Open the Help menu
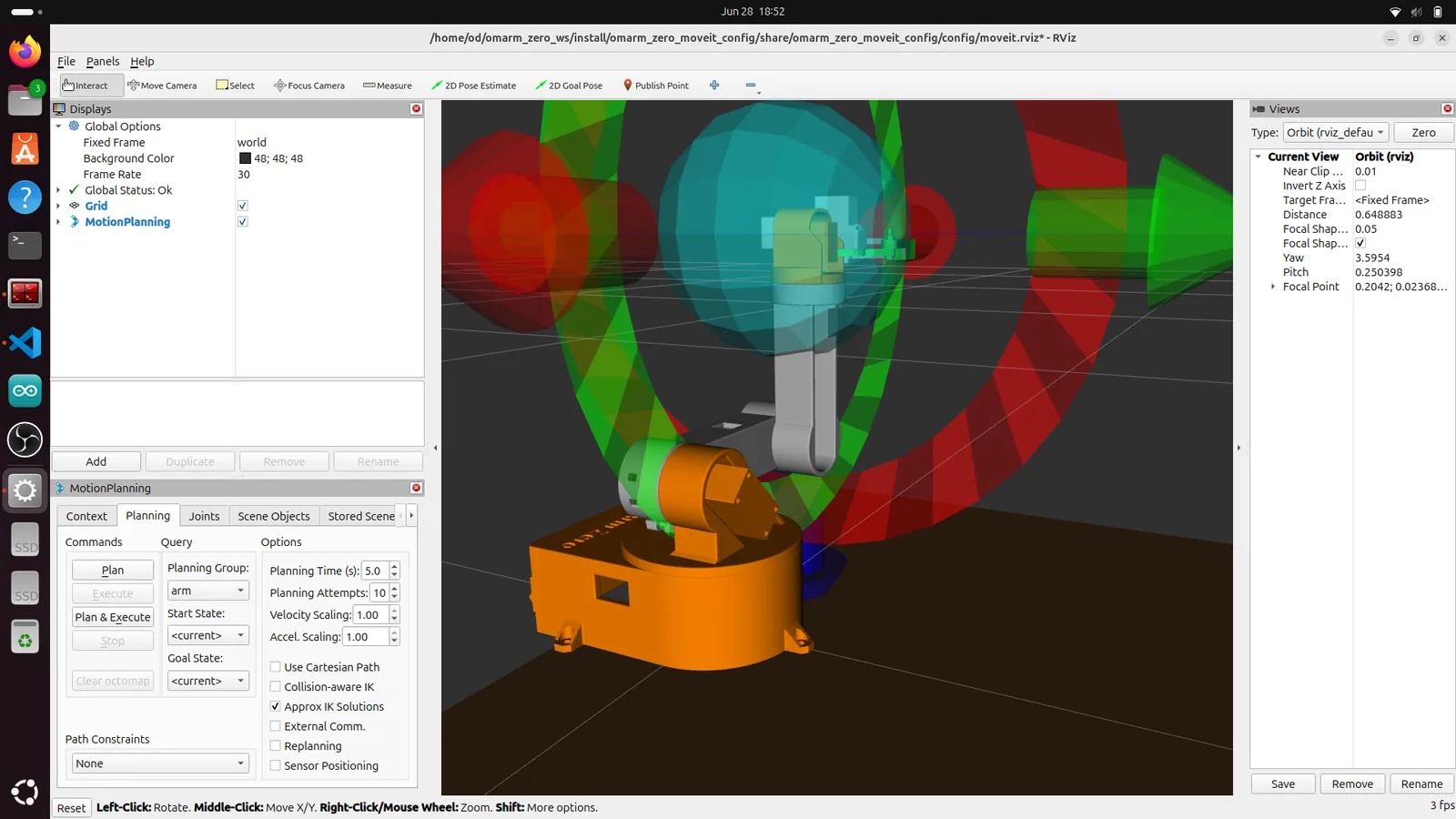 tap(142, 61)
